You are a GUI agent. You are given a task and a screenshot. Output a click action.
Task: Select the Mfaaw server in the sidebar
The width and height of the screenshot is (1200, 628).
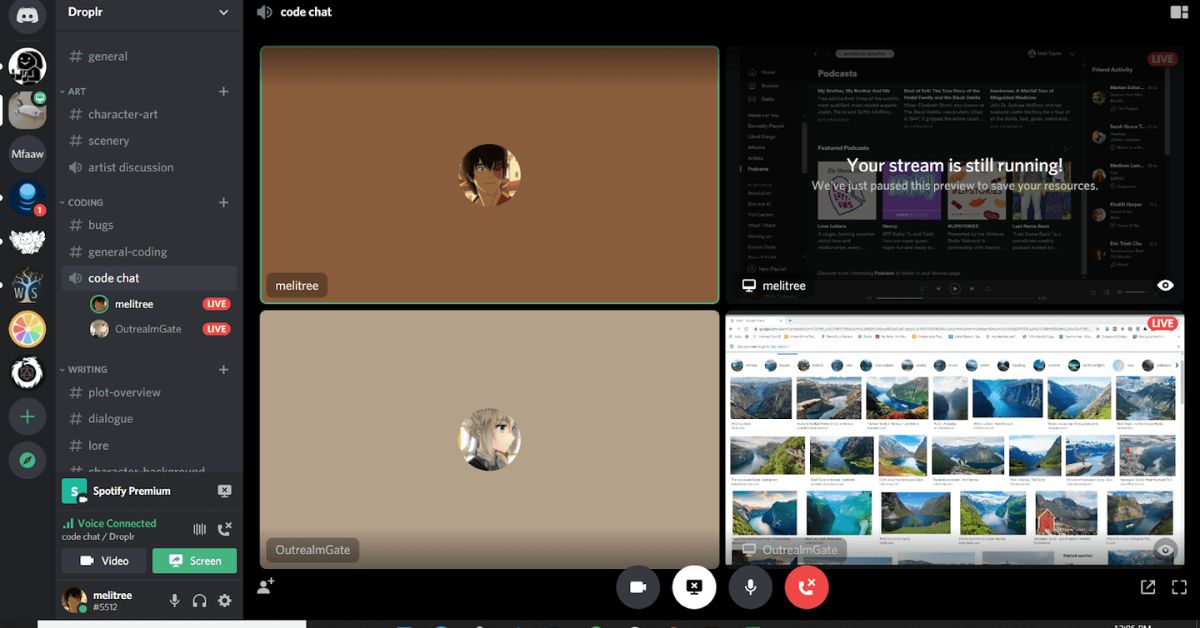[x=26, y=155]
